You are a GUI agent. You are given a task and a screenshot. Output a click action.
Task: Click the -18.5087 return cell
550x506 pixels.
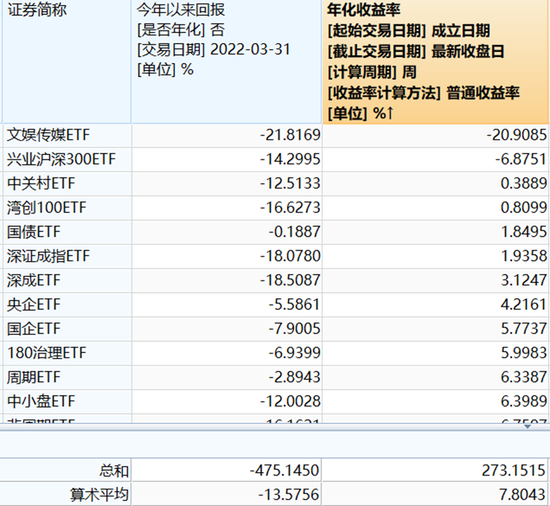click(227, 281)
